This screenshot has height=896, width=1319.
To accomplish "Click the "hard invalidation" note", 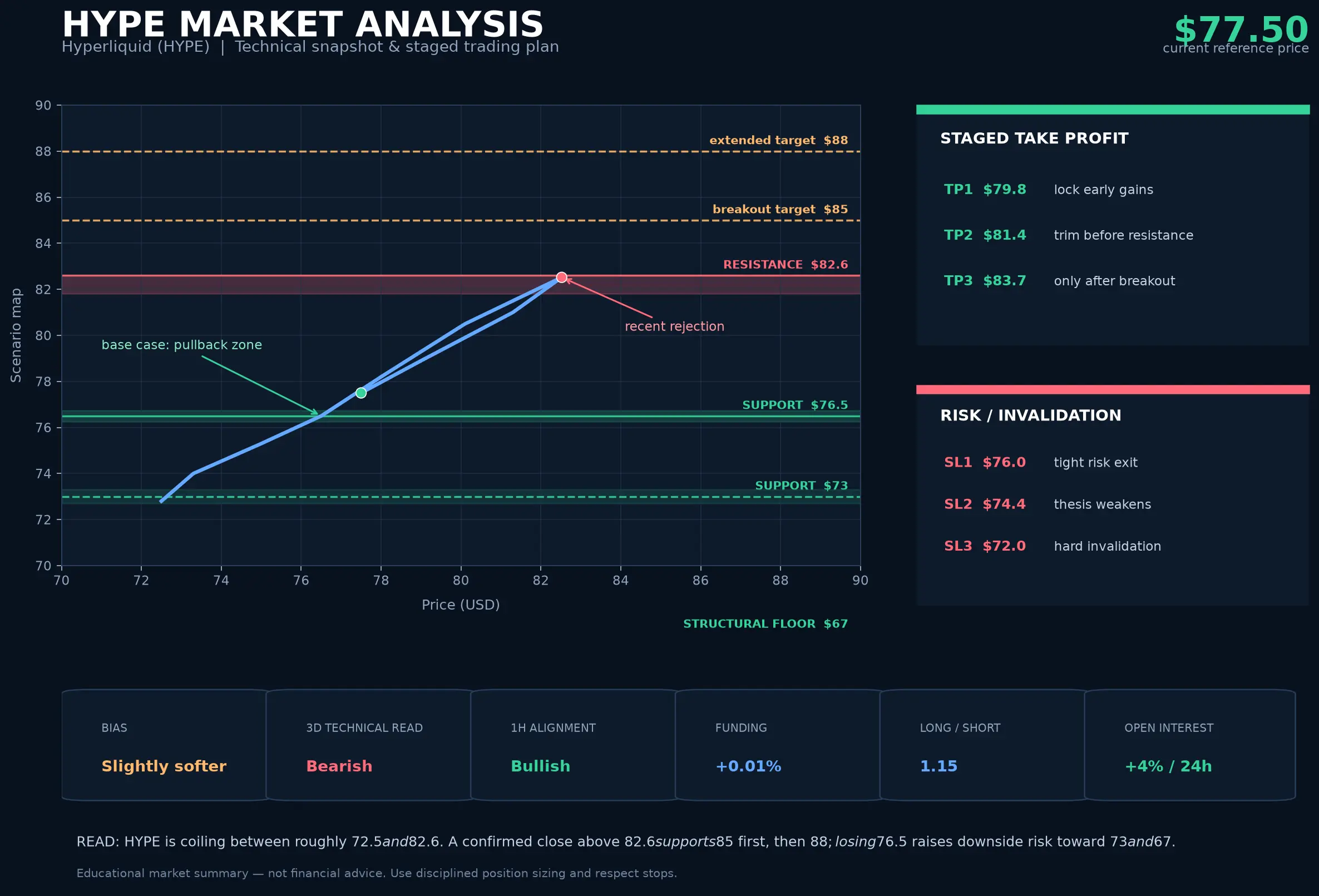I will (1107, 547).
